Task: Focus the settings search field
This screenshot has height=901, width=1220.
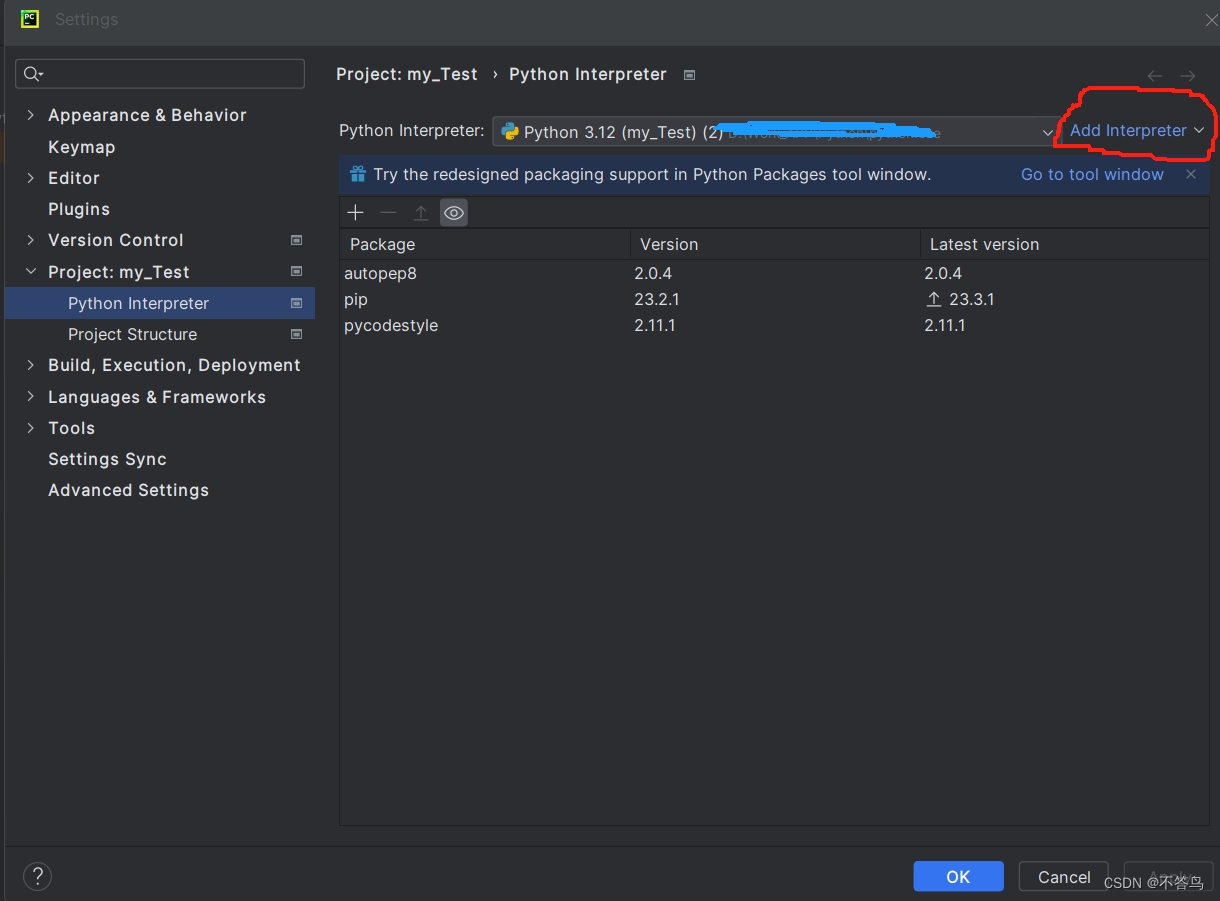Action: (x=160, y=74)
